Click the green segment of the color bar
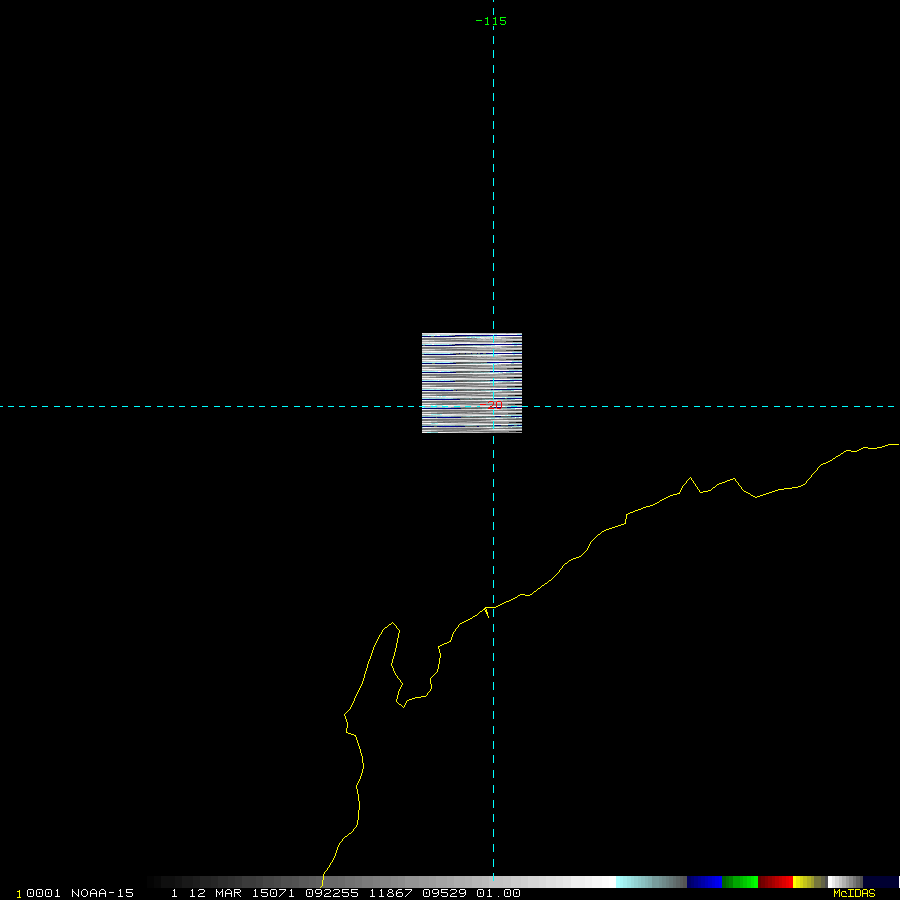The width and height of the screenshot is (900, 900). [x=740, y=882]
